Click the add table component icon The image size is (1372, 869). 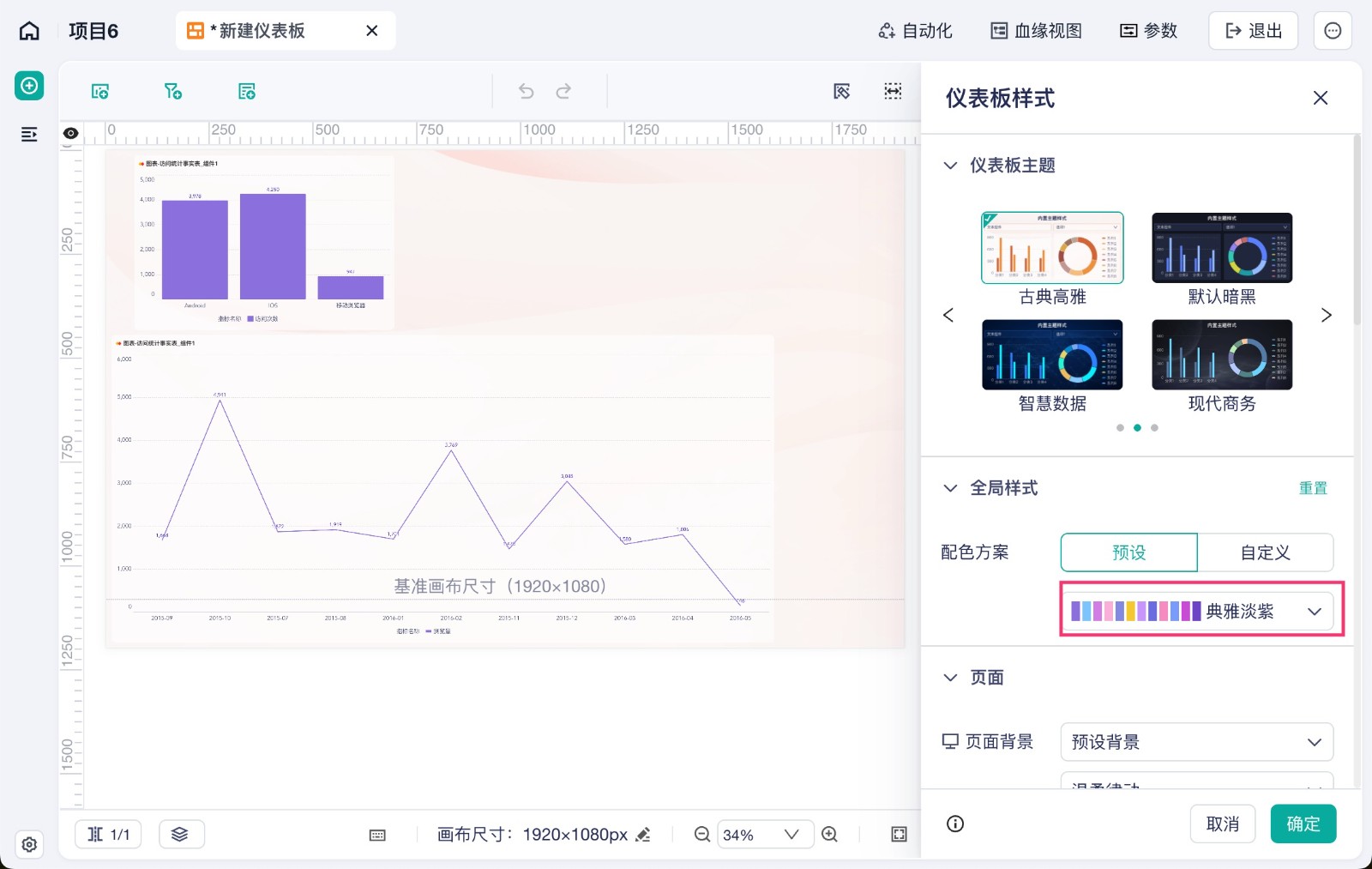point(247,91)
